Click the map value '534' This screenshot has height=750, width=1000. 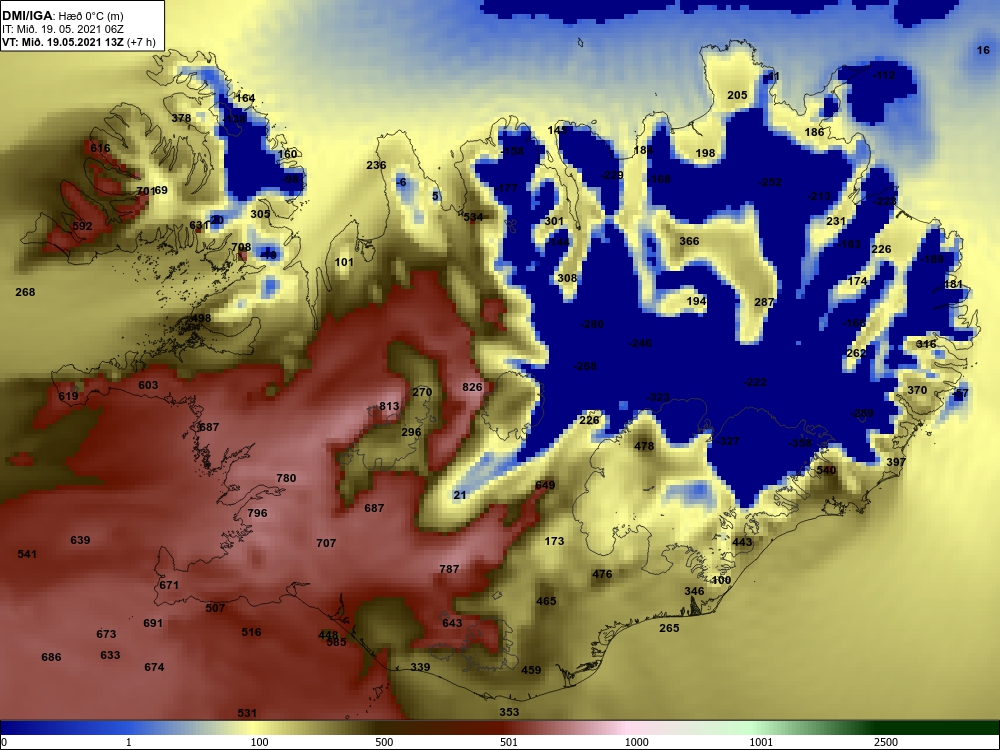click(x=473, y=217)
